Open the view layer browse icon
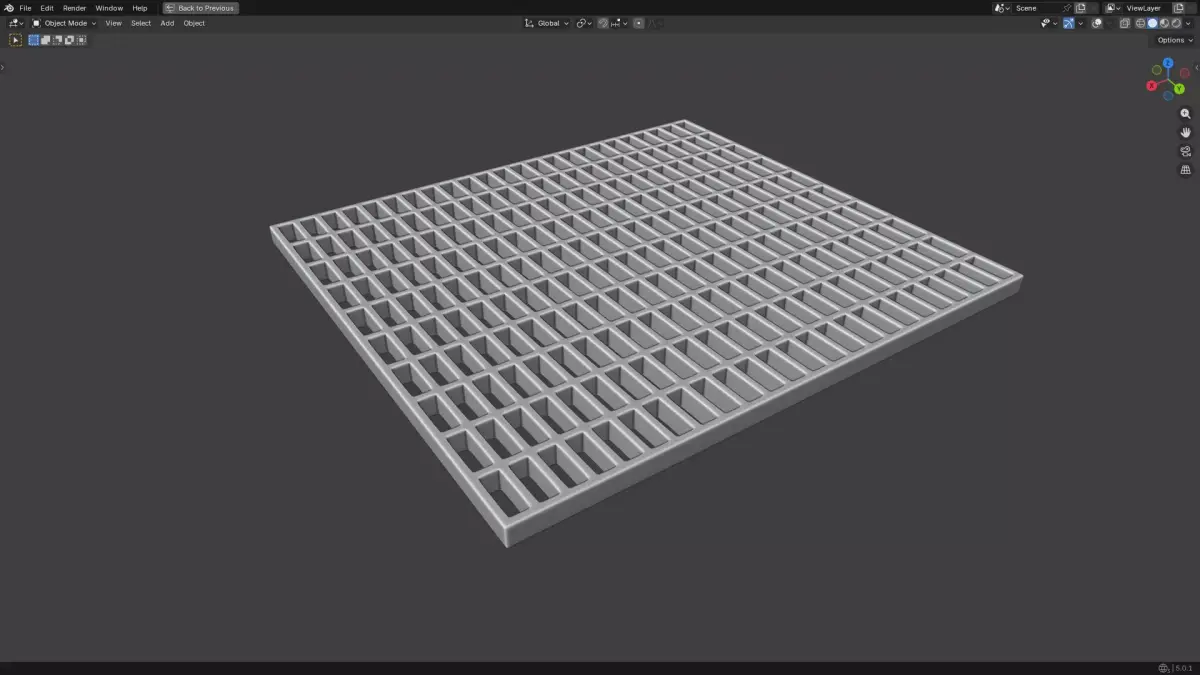Viewport: 1200px width, 675px height. 1113,8
